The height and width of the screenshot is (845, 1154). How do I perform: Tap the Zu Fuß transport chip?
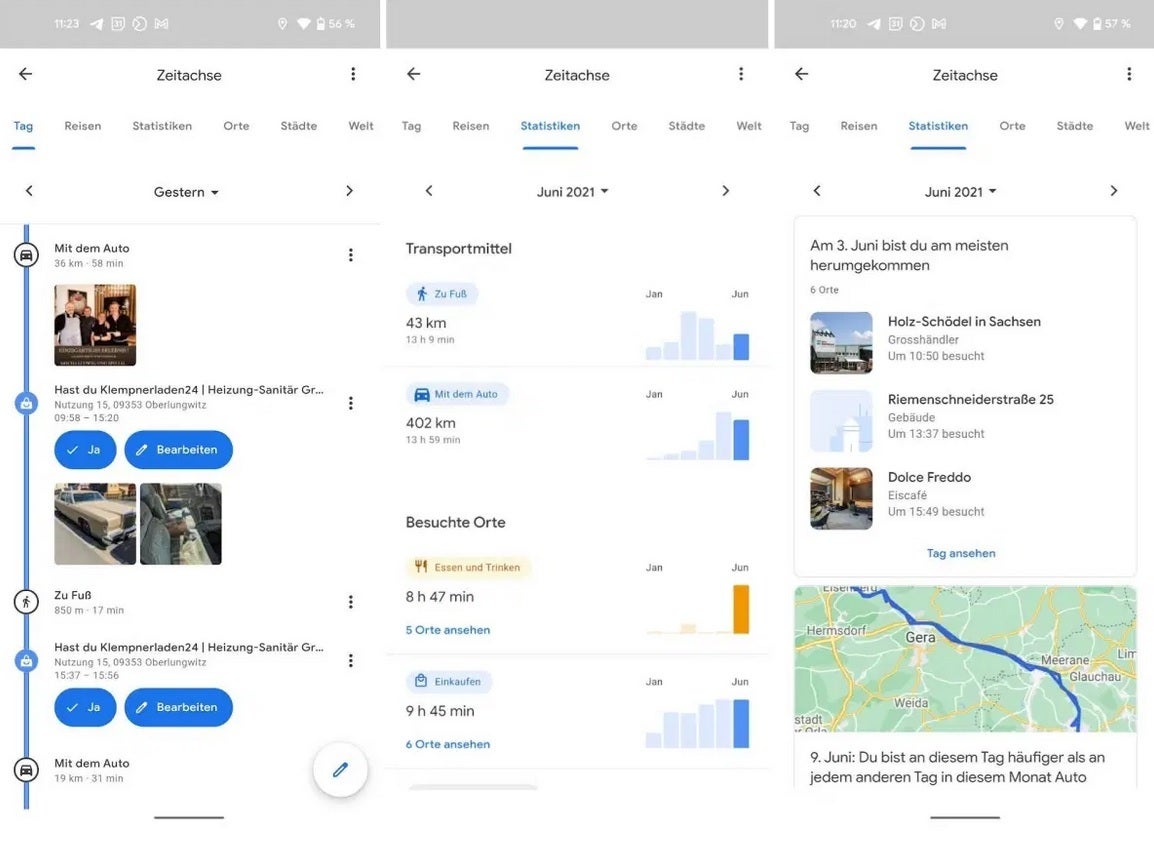point(442,294)
